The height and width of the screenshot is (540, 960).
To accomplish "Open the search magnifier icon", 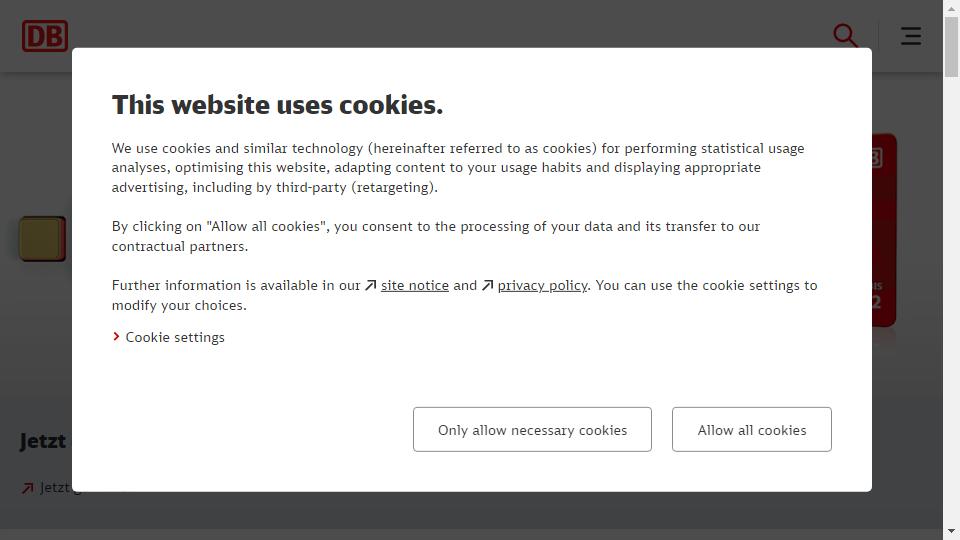I will 845,36.
